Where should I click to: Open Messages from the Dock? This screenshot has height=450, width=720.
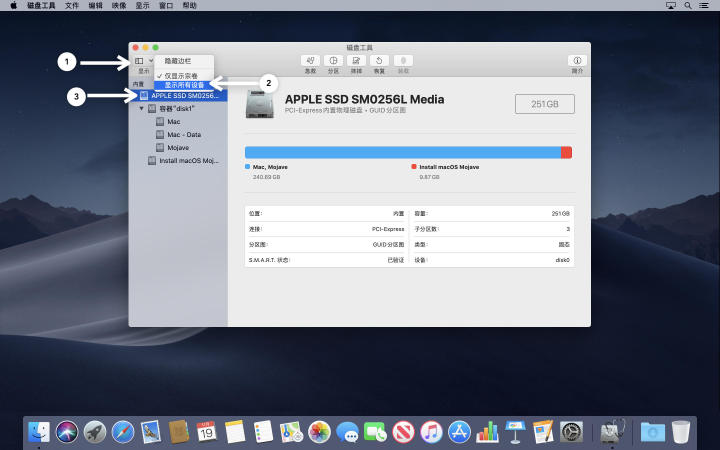[348, 432]
